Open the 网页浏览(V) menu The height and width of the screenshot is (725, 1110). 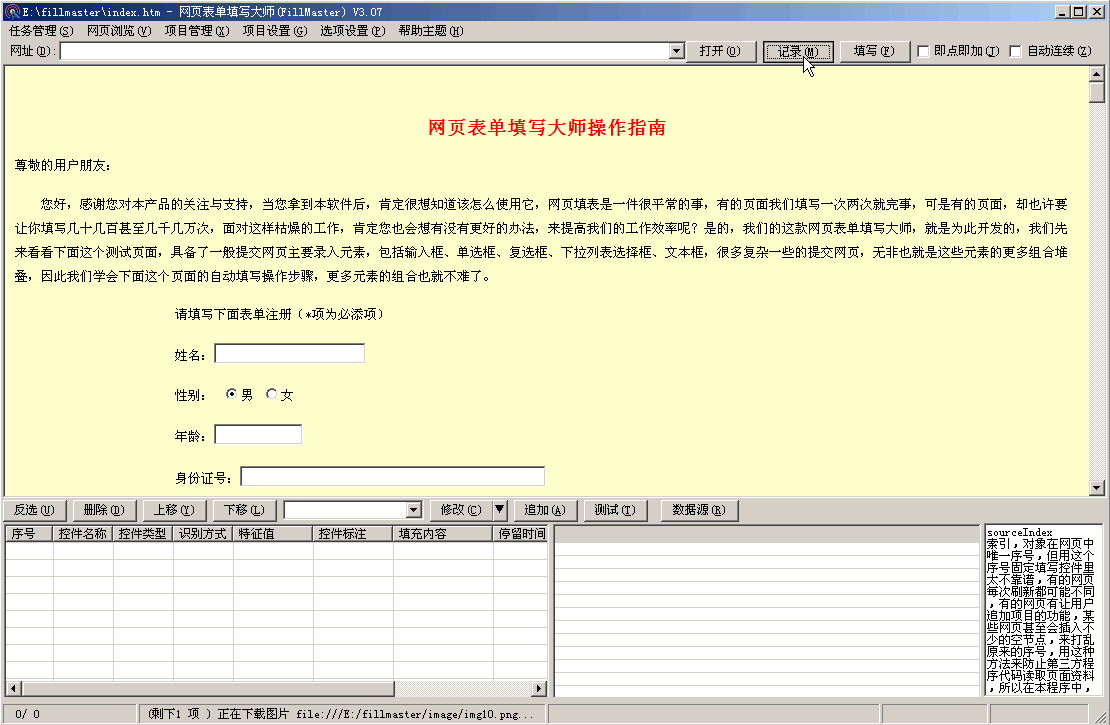(119, 31)
